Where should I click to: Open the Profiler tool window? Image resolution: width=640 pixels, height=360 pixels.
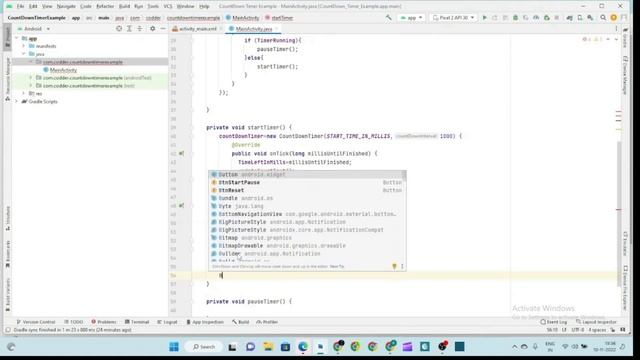pyautogui.click(x=267, y=322)
